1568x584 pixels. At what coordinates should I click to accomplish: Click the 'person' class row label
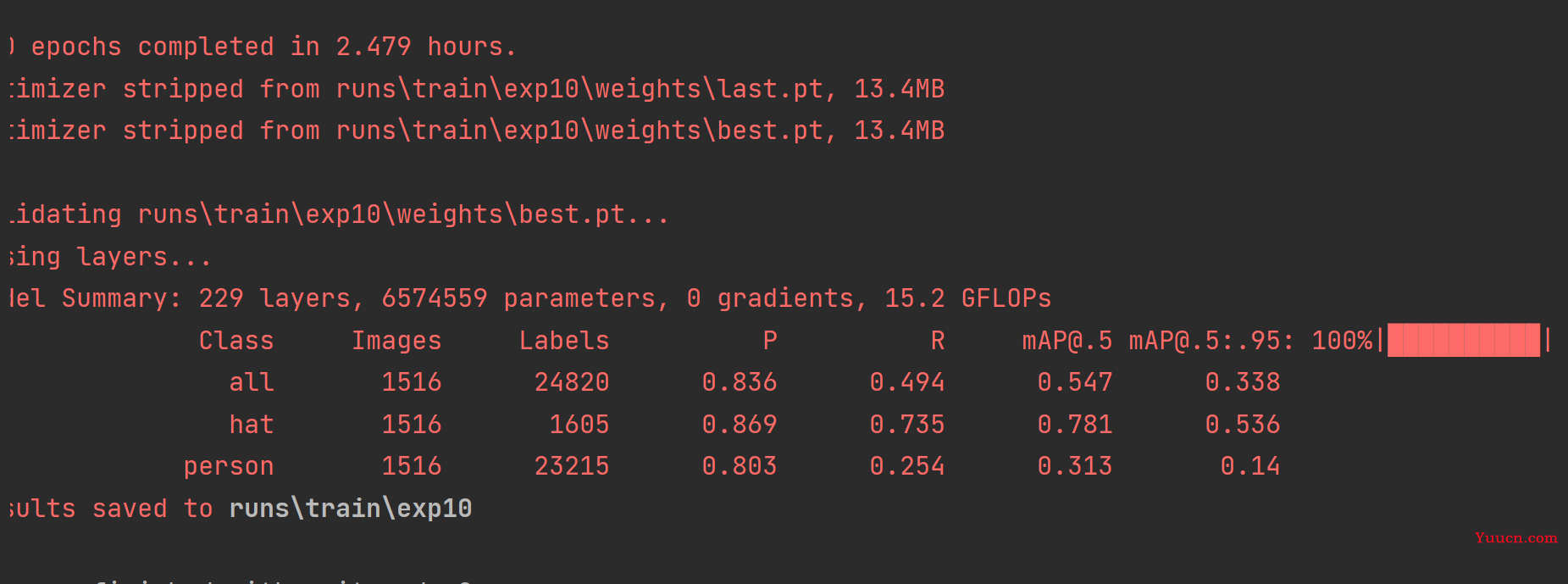pos(229,466)
